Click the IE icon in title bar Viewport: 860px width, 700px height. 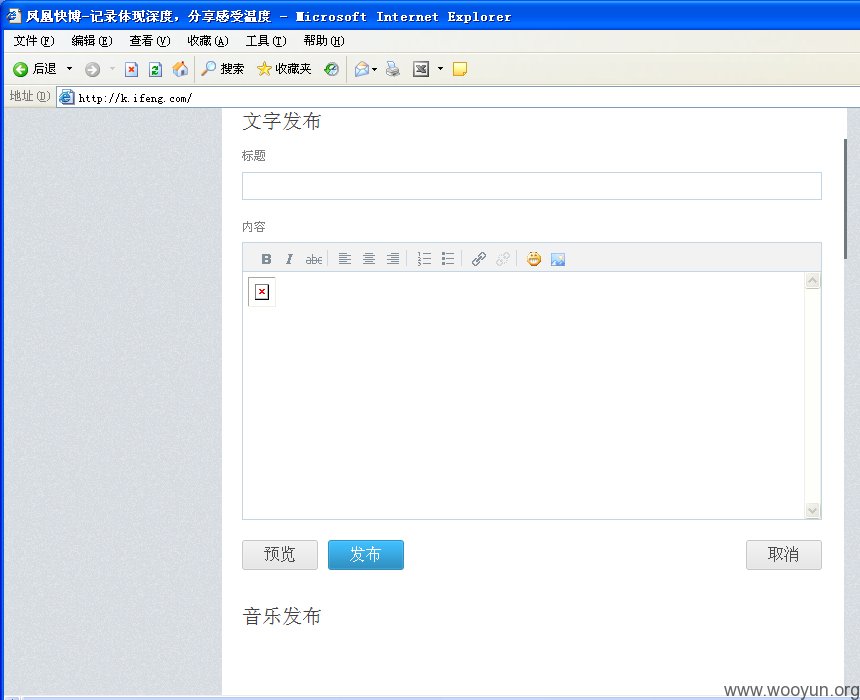pyautogui.click(x=14, y=16)
